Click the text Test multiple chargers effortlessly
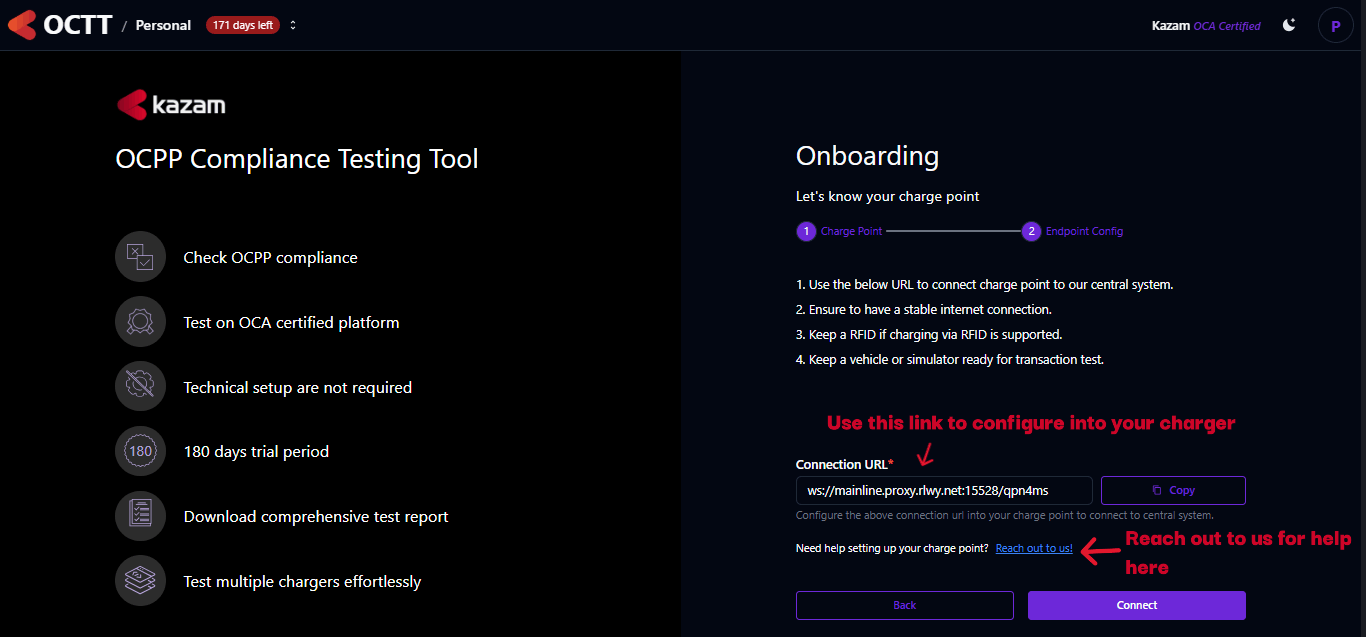 point(302,581)
